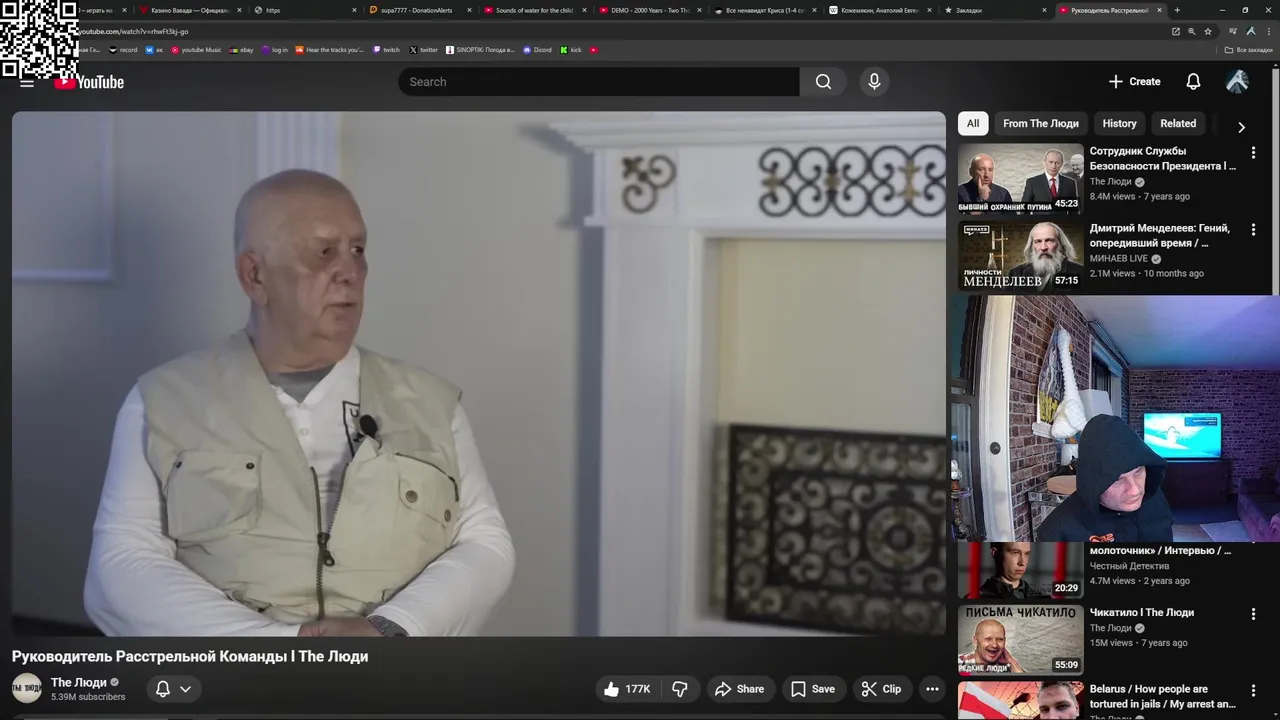This screenshot has height=720, width=1280.
Task: Dislike the video with thumbs-down
Action: point(680,689)
